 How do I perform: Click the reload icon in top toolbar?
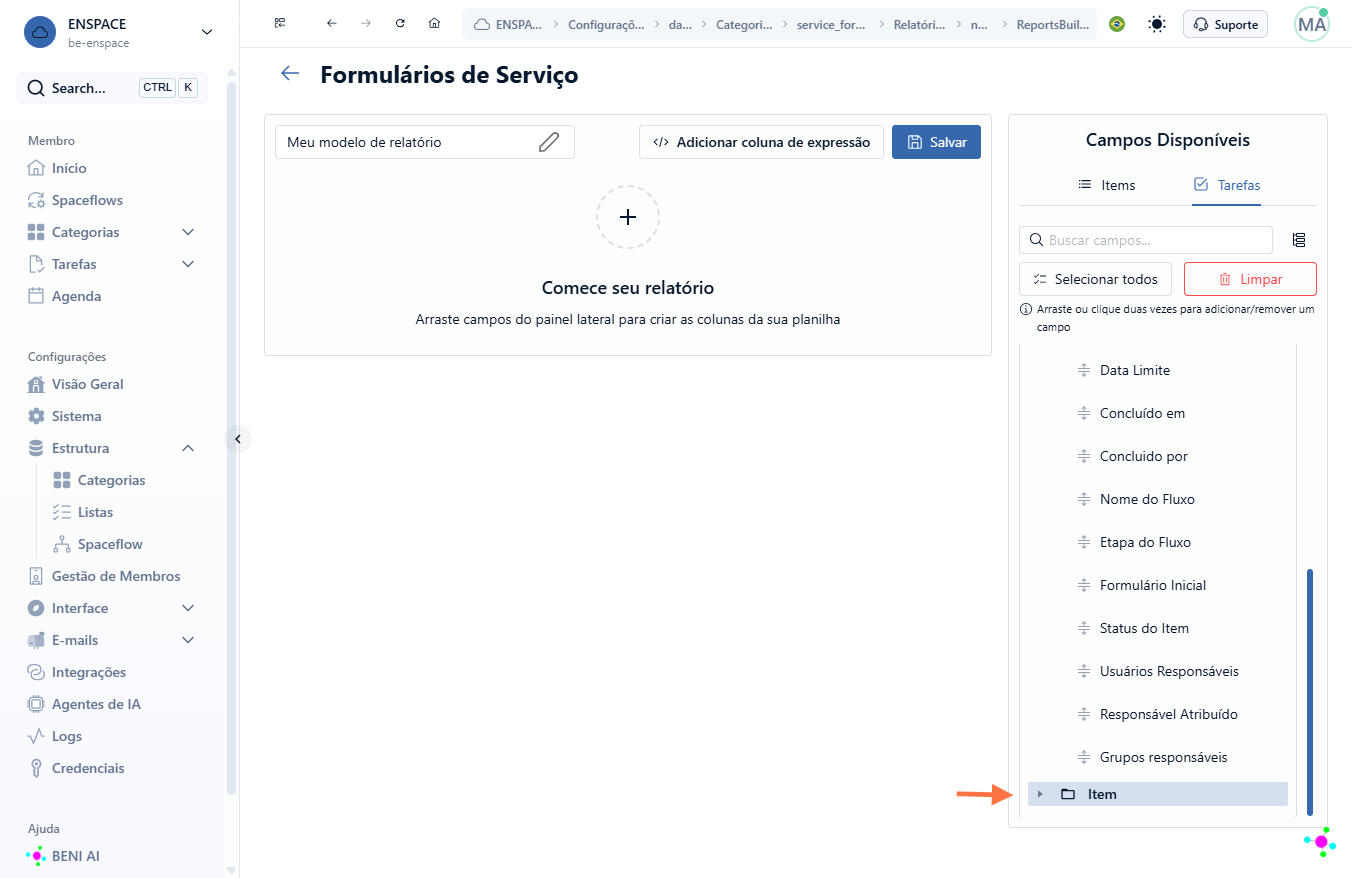pyautogui.click(x=400, y=23)
